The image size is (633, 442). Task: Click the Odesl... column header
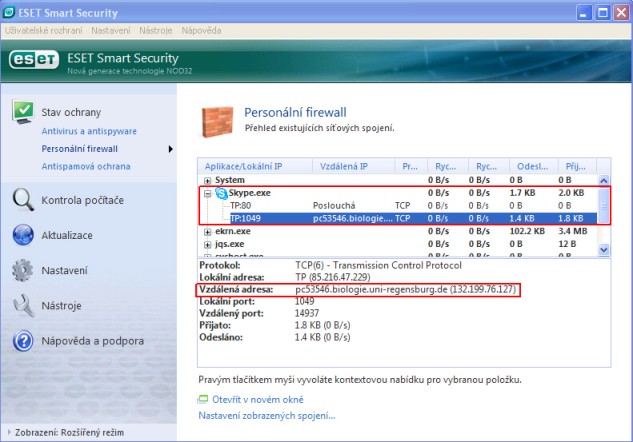pos(534,166)
